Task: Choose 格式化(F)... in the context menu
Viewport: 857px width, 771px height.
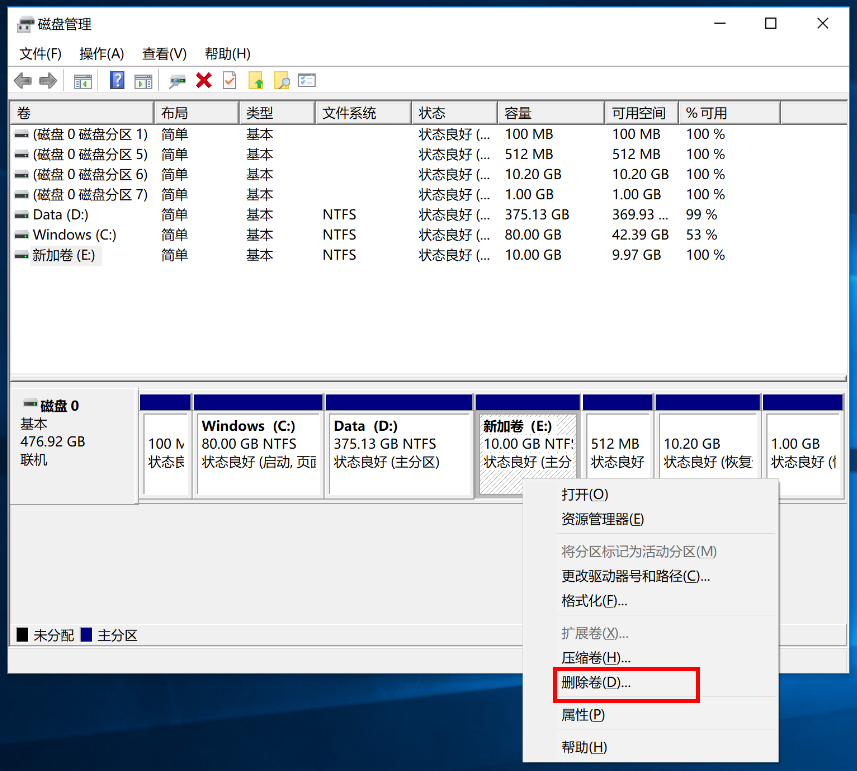Action: pos(594,601)
